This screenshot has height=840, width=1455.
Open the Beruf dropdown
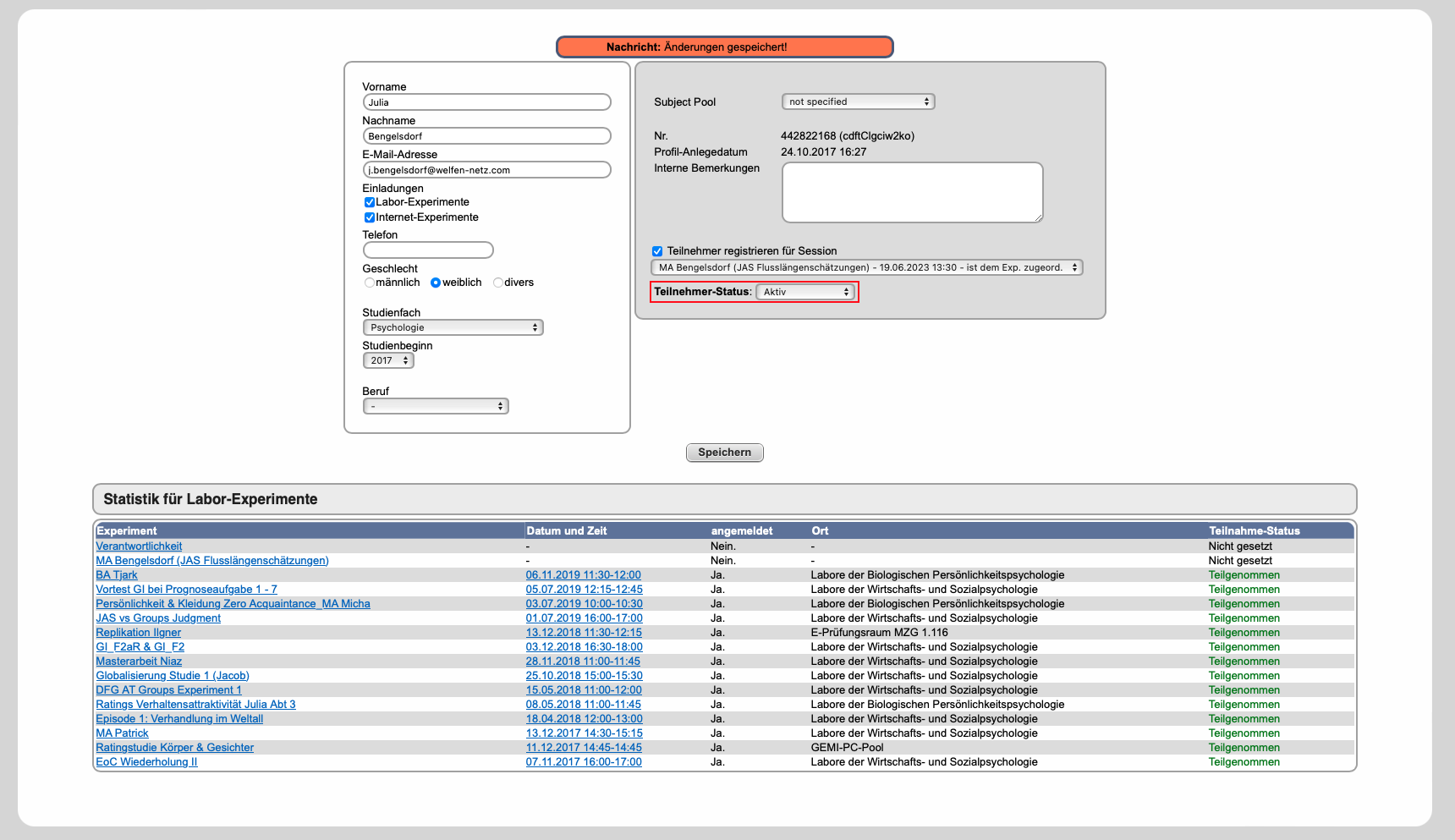[436, 406]
